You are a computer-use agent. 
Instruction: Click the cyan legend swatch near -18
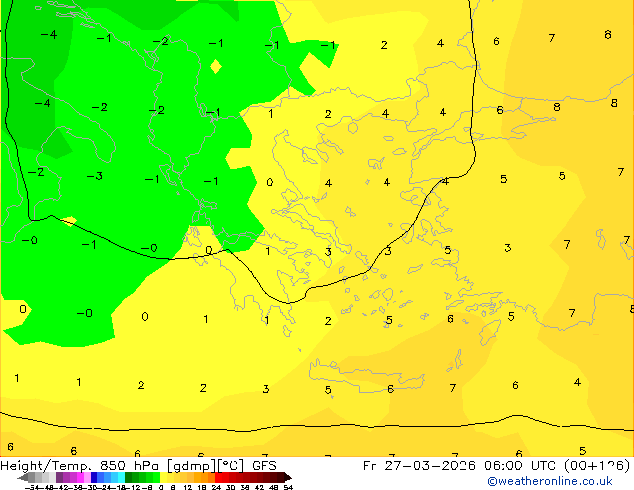click(122, 477)
